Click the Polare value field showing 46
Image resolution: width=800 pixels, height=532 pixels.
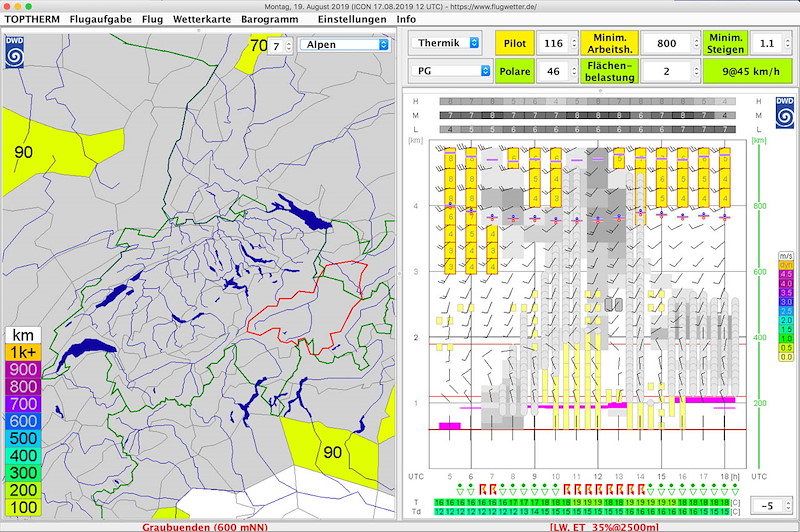click(x=553, y=71)
